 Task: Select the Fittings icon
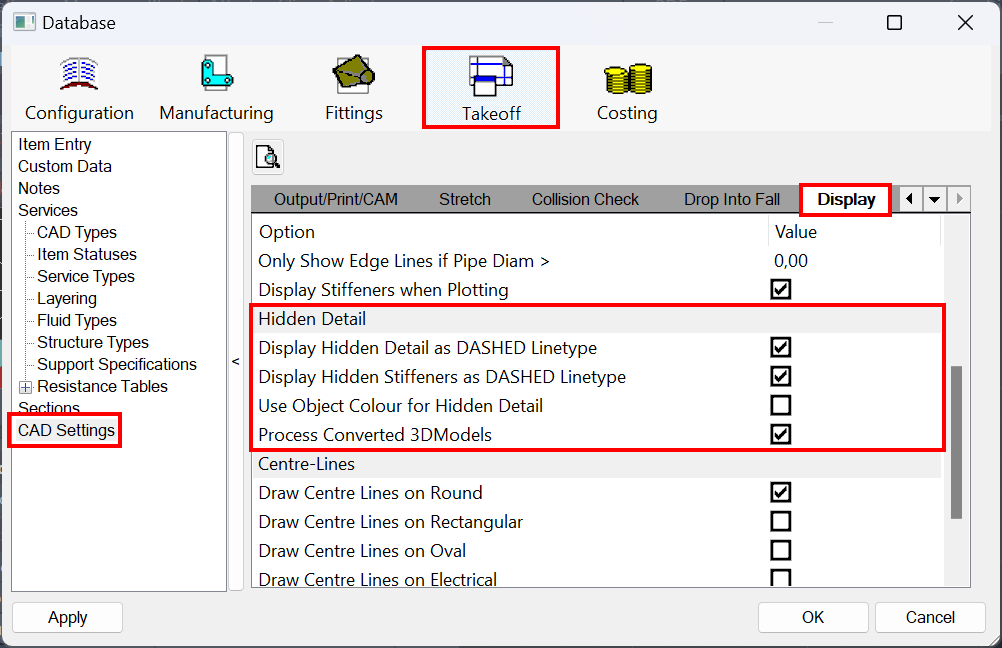point(353,85)
